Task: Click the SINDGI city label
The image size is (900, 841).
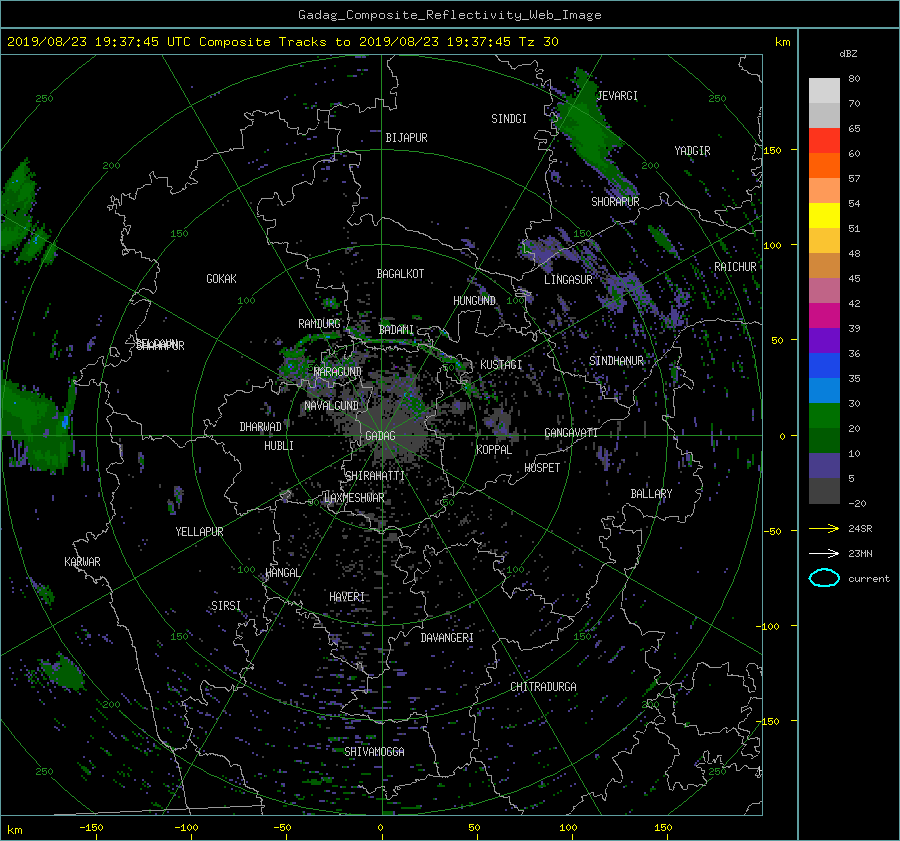Action: click(x=509, y=119)
